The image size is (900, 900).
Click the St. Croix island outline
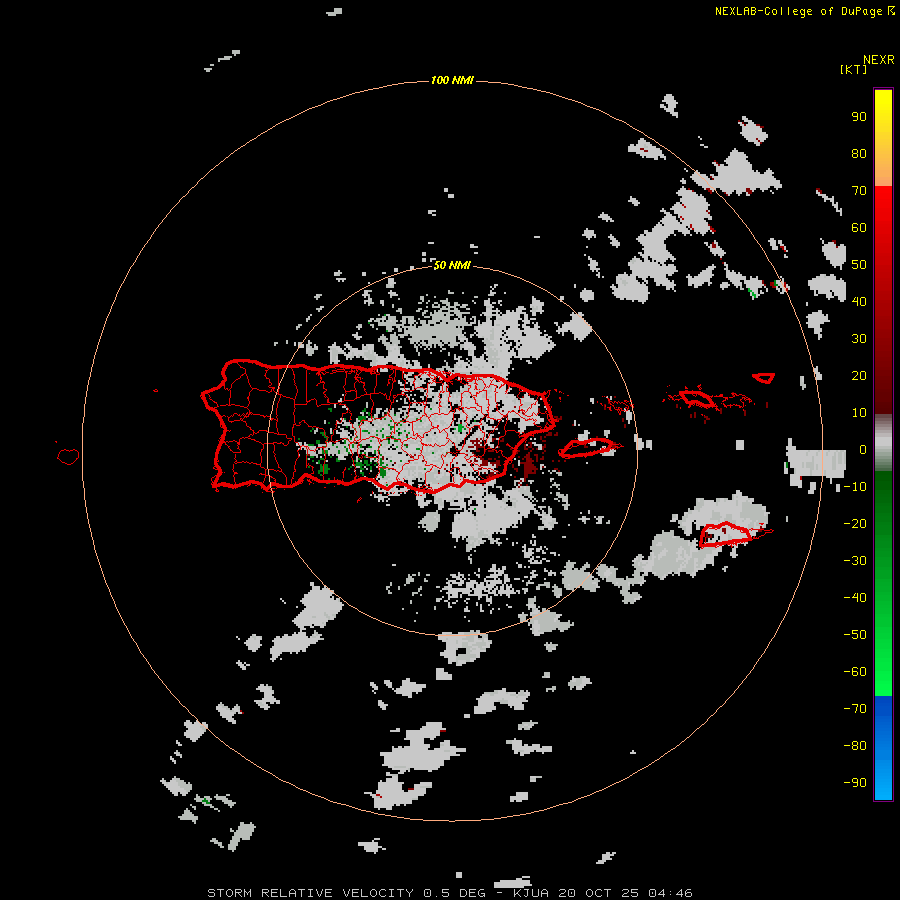(x=726, y=534)
